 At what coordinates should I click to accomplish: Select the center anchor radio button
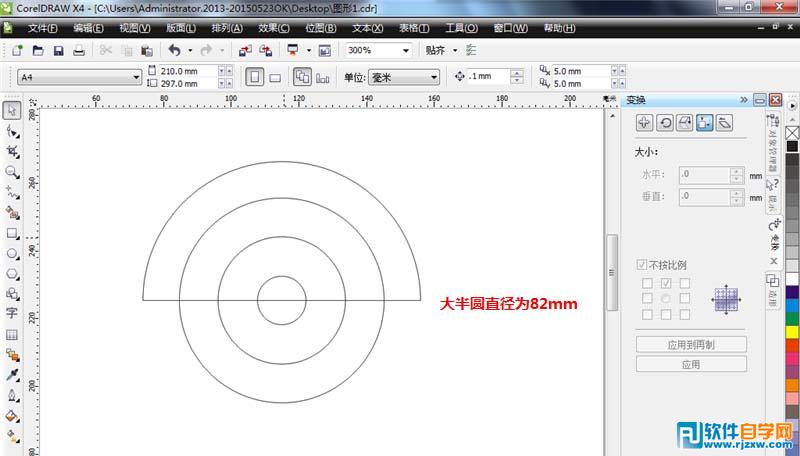point(666,298)
